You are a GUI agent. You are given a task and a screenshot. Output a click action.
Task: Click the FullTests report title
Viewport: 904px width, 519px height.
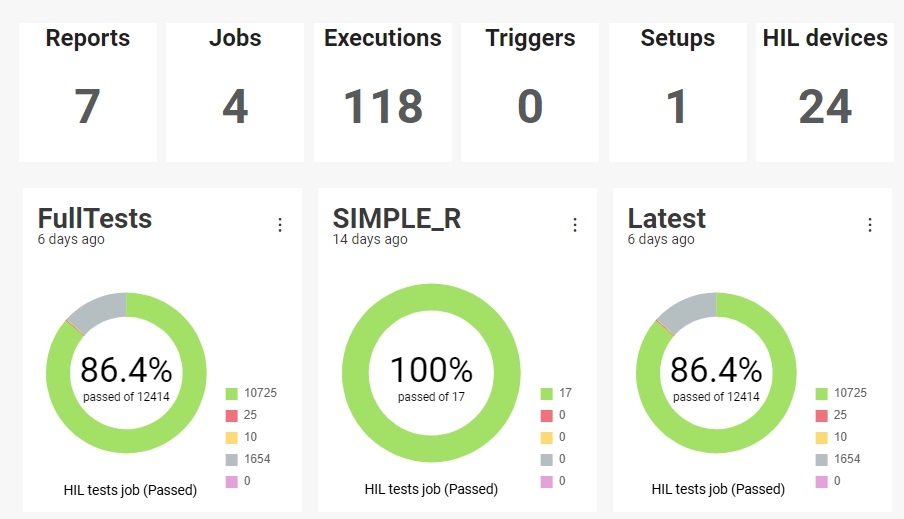point(95,219)
